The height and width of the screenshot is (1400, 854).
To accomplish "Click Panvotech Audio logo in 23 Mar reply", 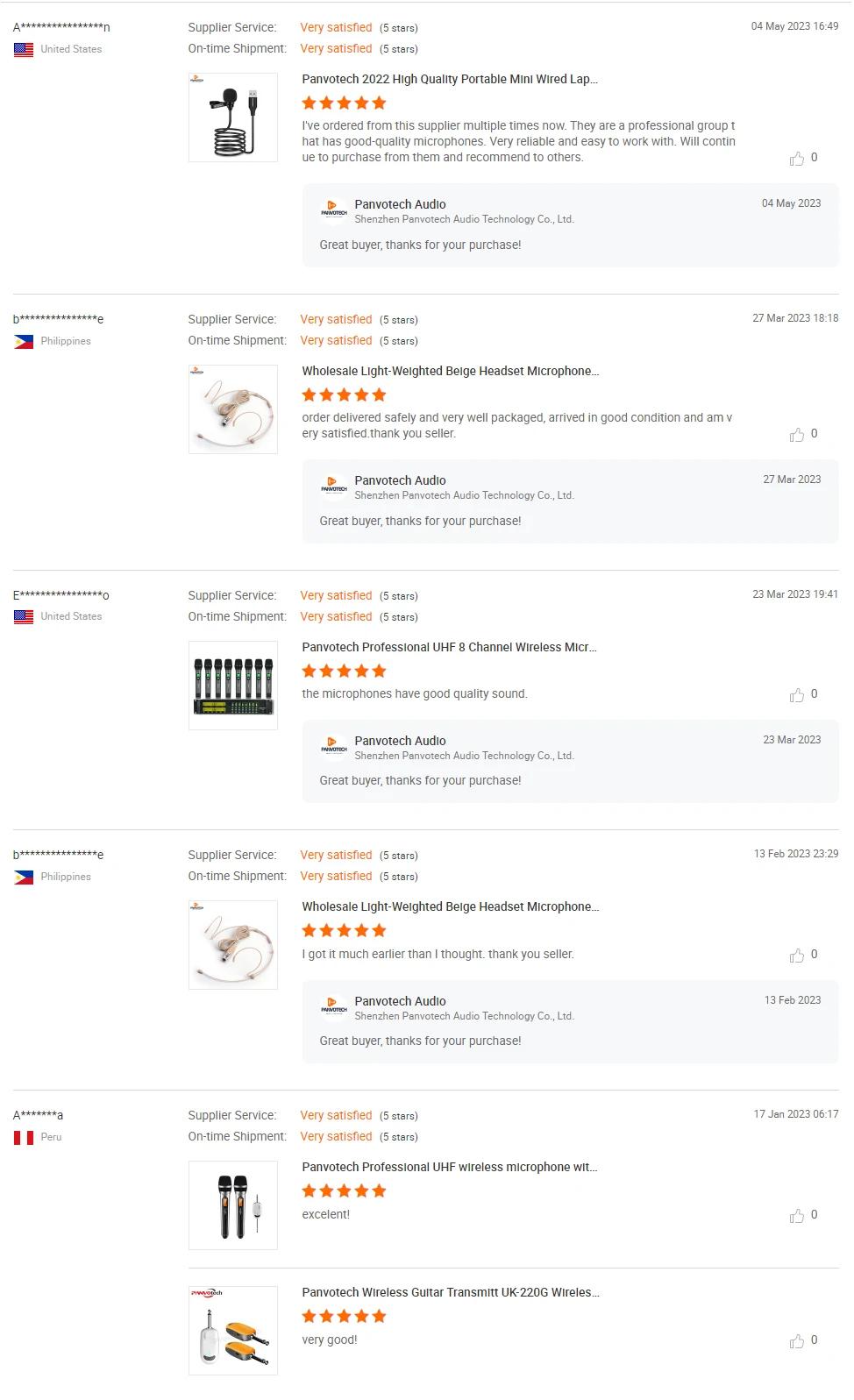I will point(333,745).
